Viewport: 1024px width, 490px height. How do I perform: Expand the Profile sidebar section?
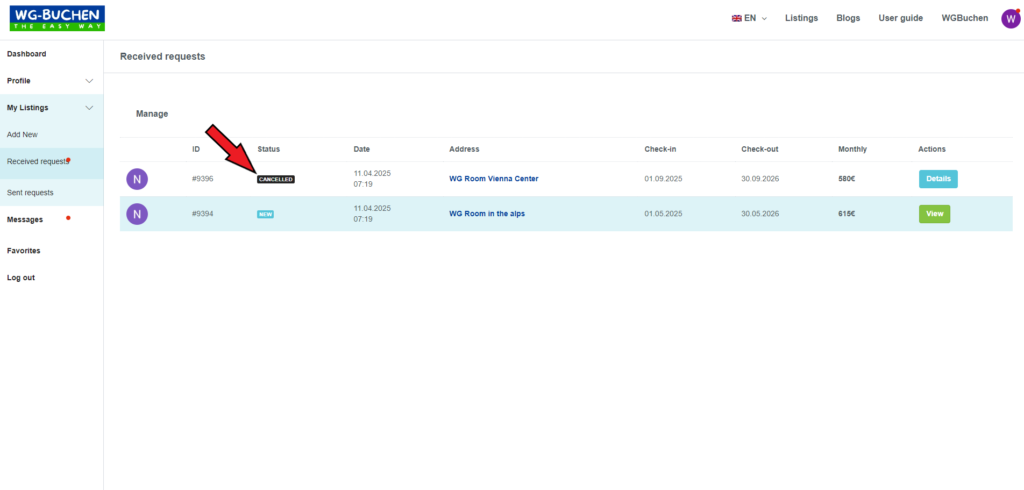pos(52,81)
